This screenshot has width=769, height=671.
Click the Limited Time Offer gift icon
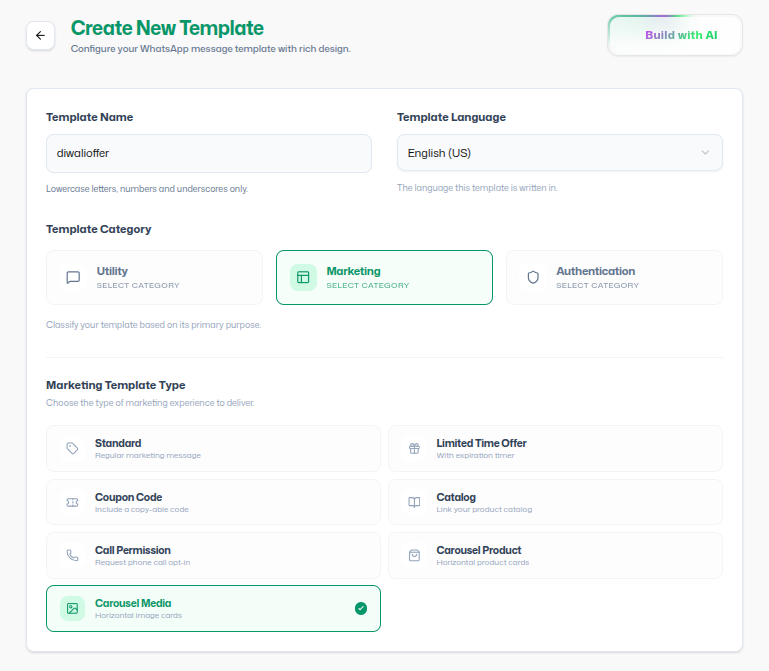pos(414,448)
